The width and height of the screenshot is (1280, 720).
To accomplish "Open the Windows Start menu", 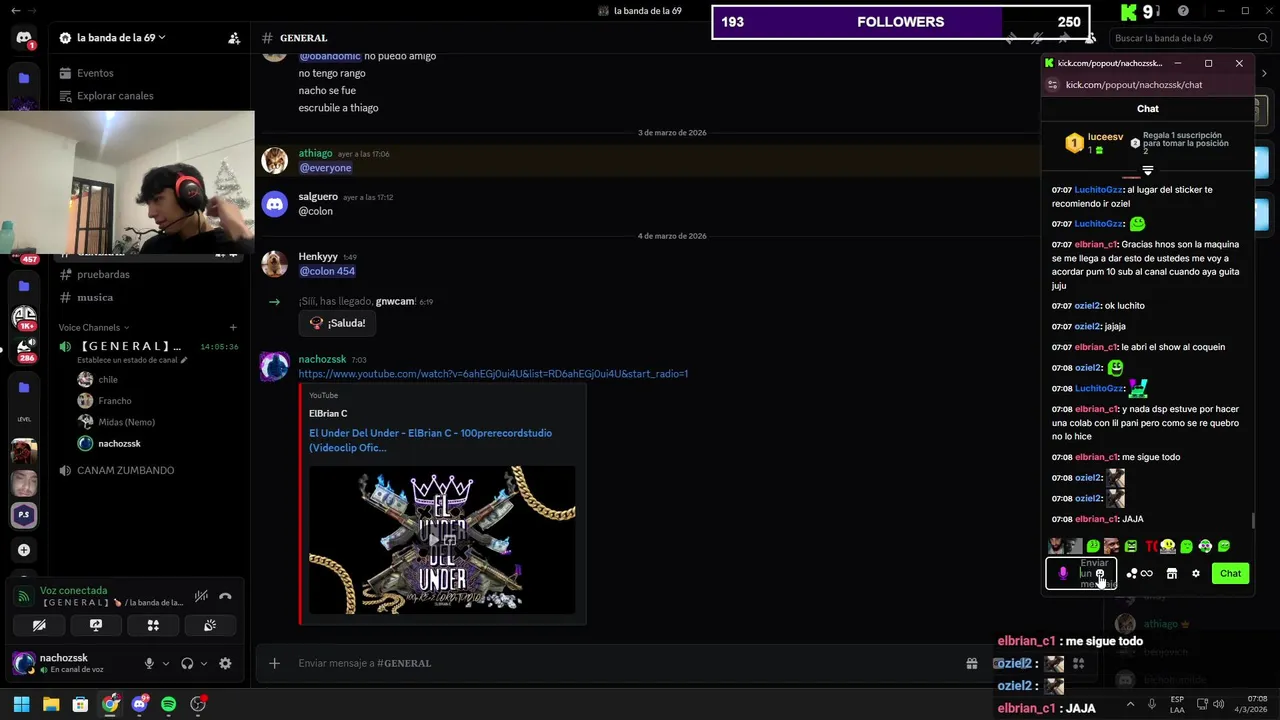I will (21, 704).
